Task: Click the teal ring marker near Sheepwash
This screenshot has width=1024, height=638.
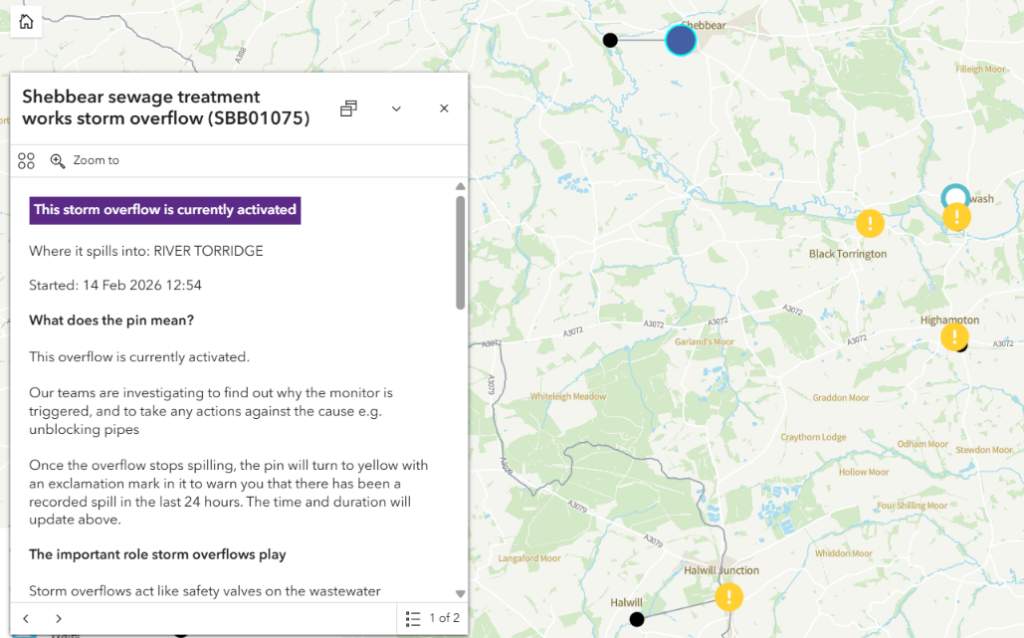Action: coord(955,195)
